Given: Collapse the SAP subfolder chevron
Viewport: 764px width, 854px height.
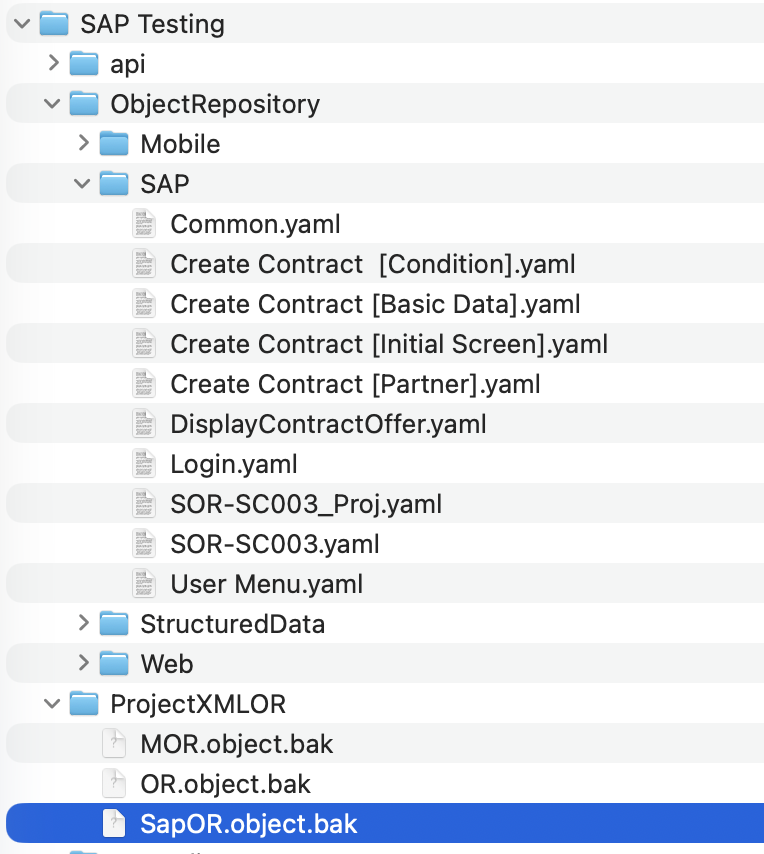Looking at the screenshot, I should point(82,184).
